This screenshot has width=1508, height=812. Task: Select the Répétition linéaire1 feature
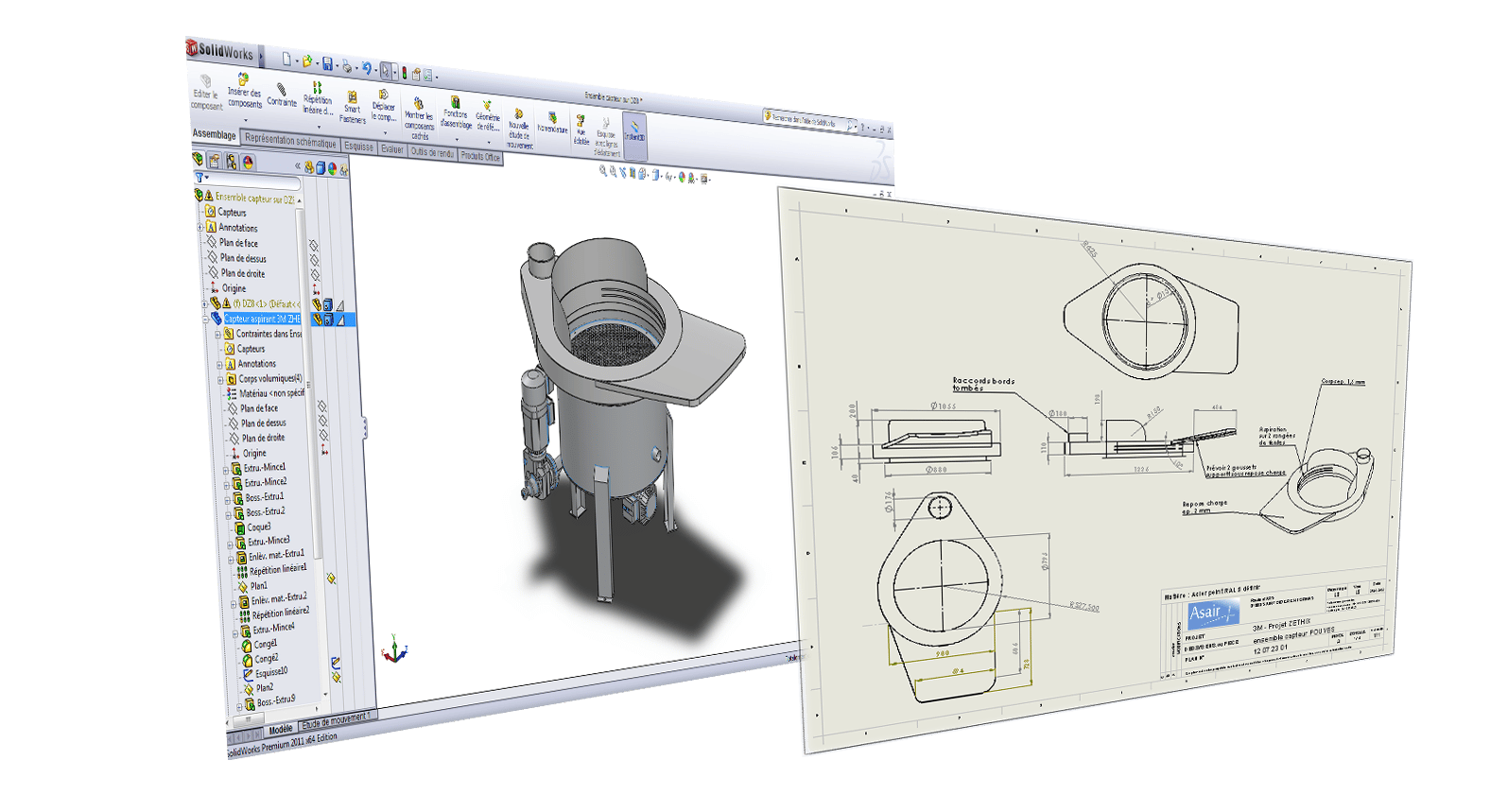tap(278, 569)
